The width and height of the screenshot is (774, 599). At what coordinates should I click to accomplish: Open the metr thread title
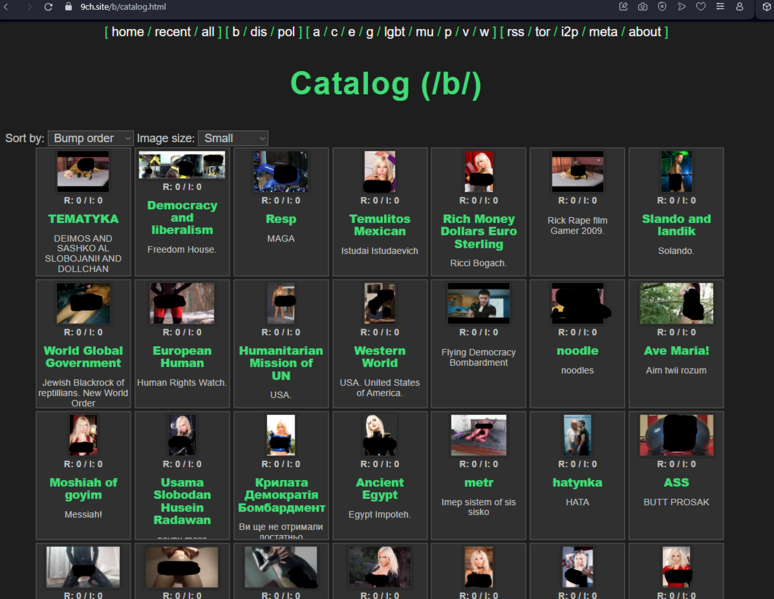[x=479, y=483]
